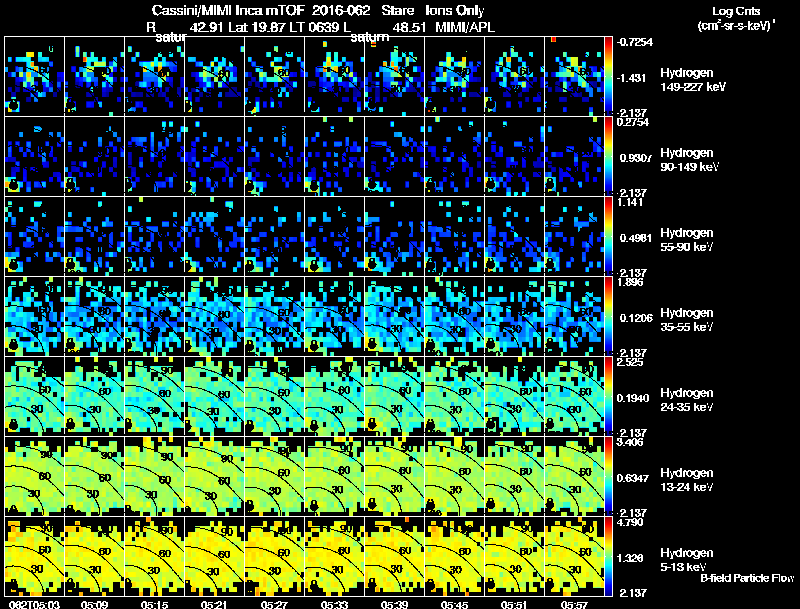
Task: Click the Hydrogen 13-24 keV row label
Action: [687, 479]
